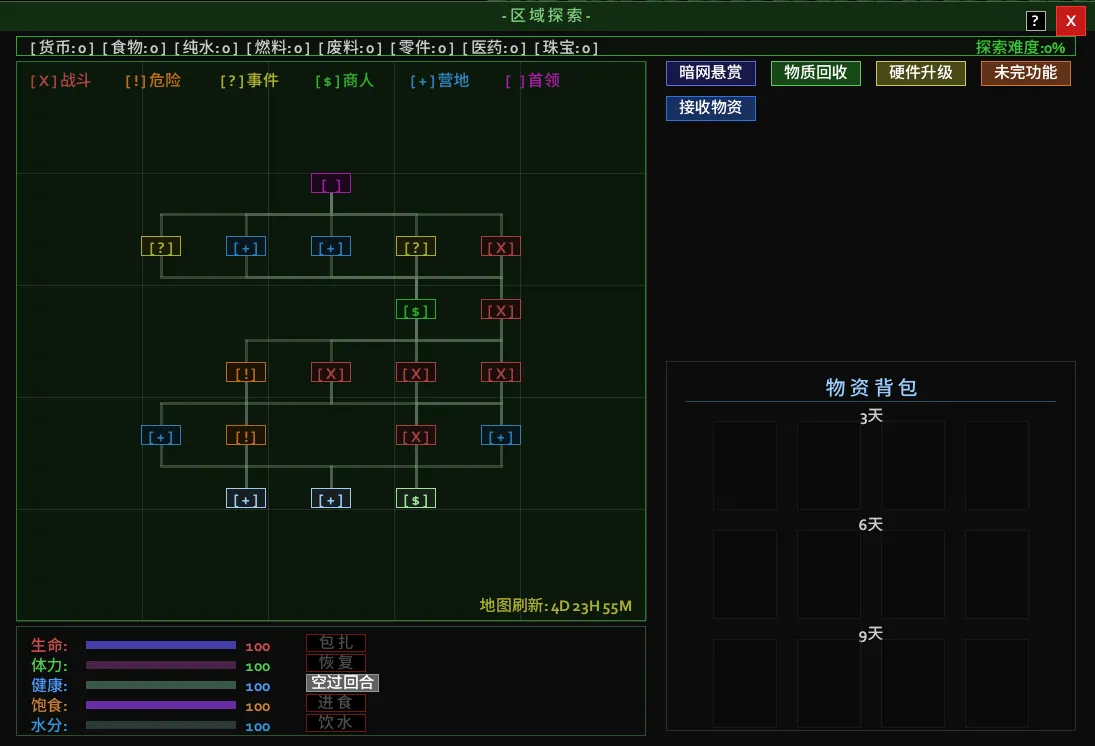Select the purple boss node on the map
The height and width of the screenshot is (746, 1095).
tap(330, 183)
